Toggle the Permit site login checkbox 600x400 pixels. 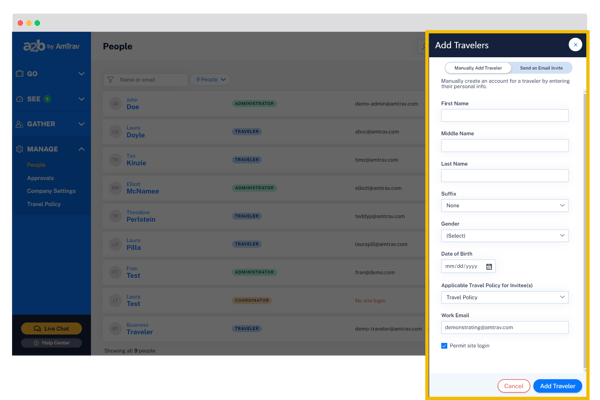point(444,345)
